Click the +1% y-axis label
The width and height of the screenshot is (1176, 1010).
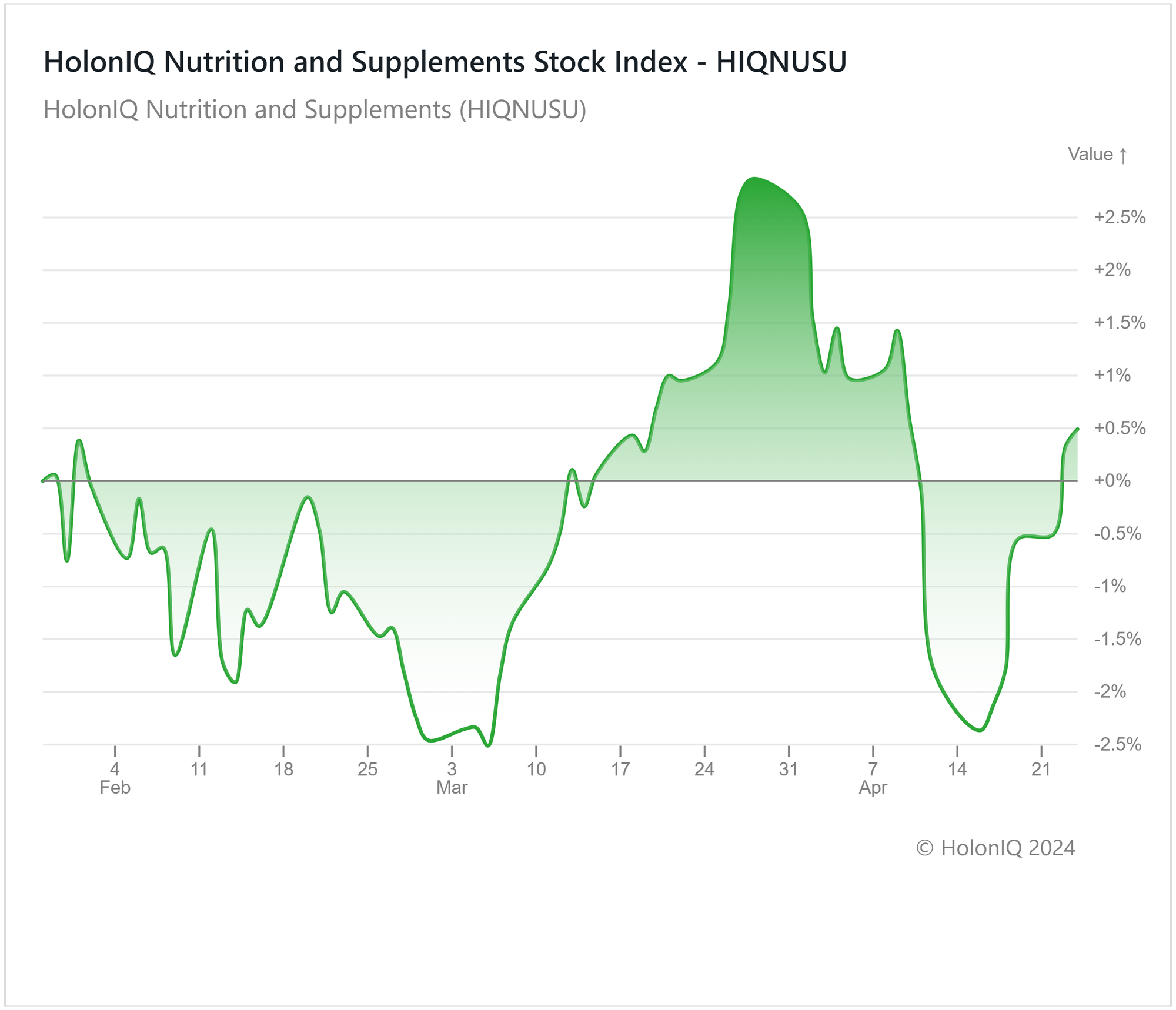click(1112, 375)
